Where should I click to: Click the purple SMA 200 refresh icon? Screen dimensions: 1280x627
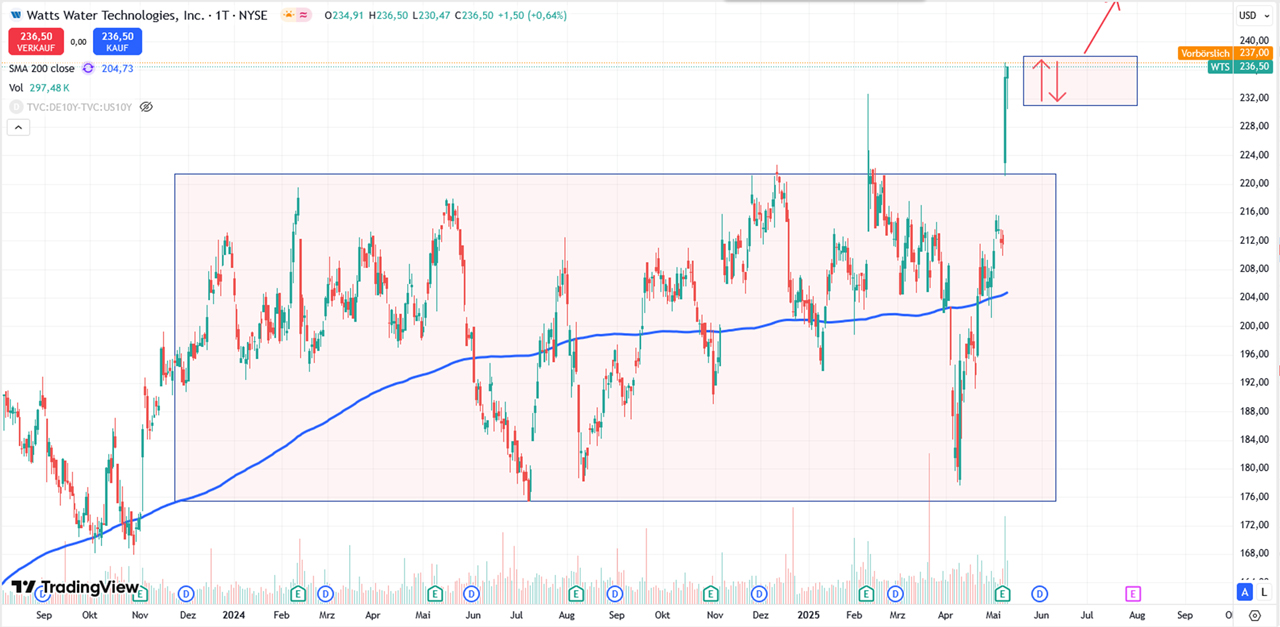point(88,68)
